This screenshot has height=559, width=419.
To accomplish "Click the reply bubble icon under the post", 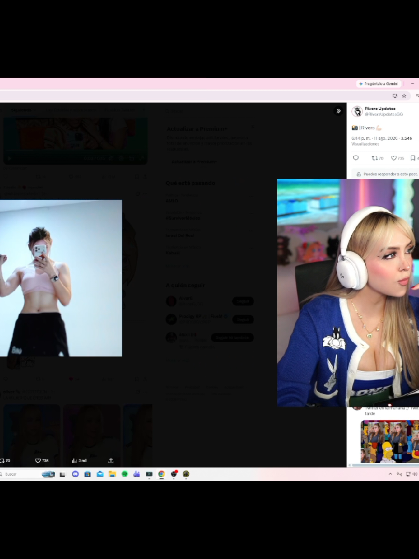I will pos(356,158).
